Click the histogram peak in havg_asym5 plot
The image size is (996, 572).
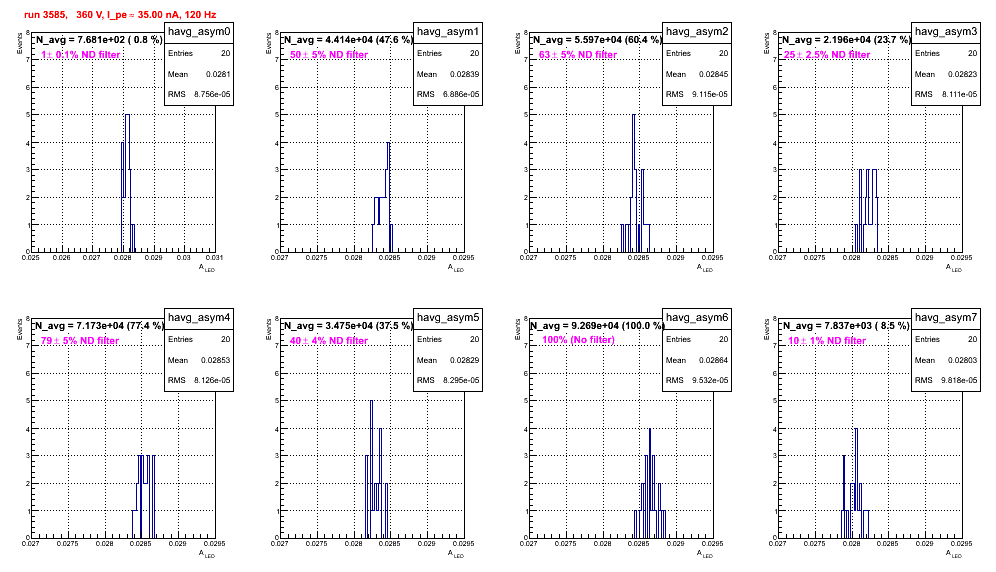[x=371, y=402]
